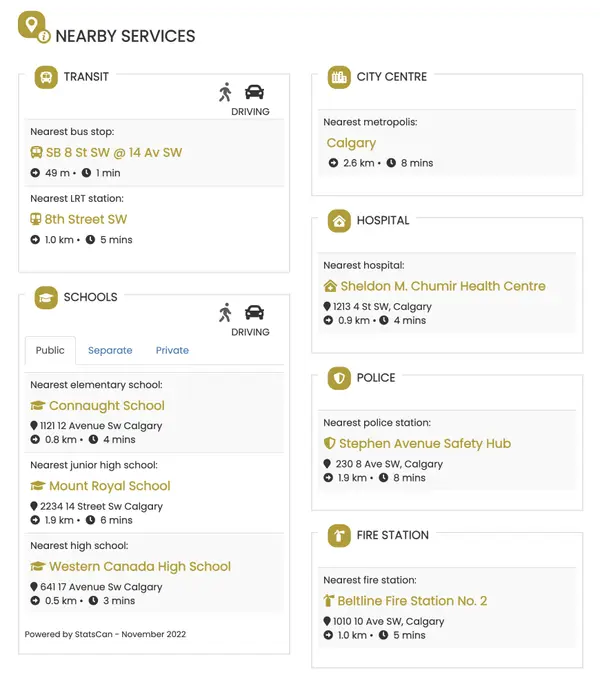Screen dimensions: 600x684
Task: Switch Schools travel mode to walking
Action: coord(226,313)
